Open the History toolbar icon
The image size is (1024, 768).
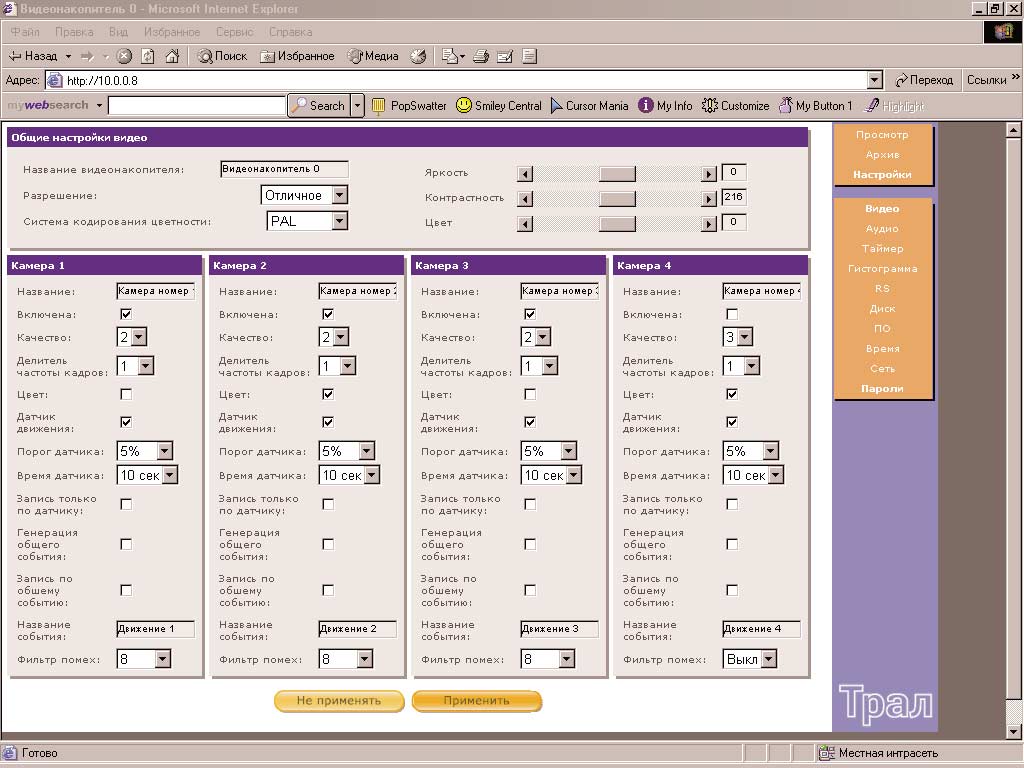tap(418, 56)
